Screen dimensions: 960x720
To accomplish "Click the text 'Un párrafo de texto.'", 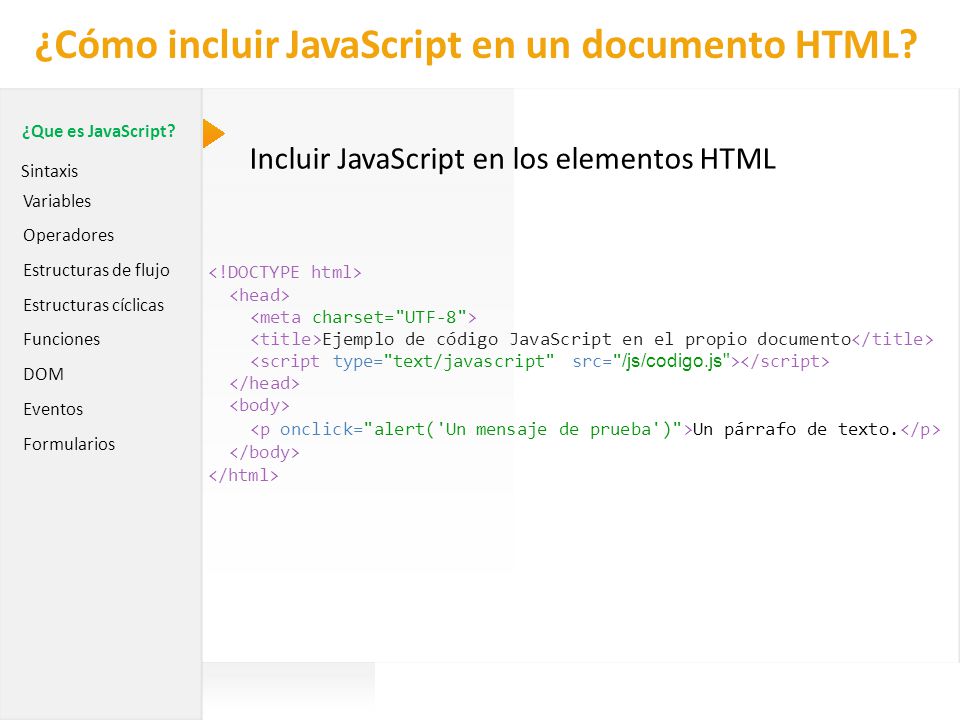I will (795, 429).
